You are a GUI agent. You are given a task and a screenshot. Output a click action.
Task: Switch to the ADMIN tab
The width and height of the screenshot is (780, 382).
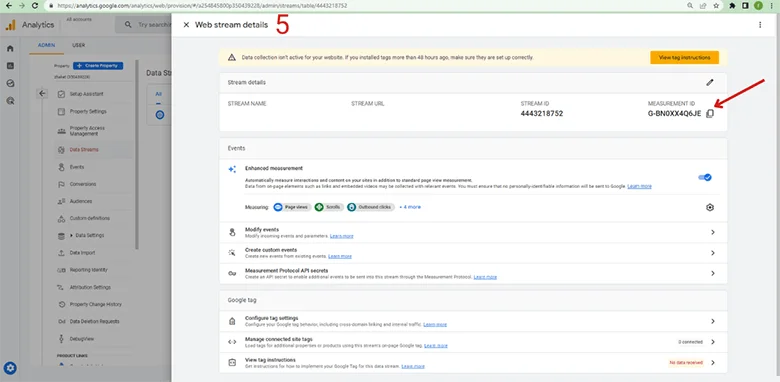click(47, 45)
